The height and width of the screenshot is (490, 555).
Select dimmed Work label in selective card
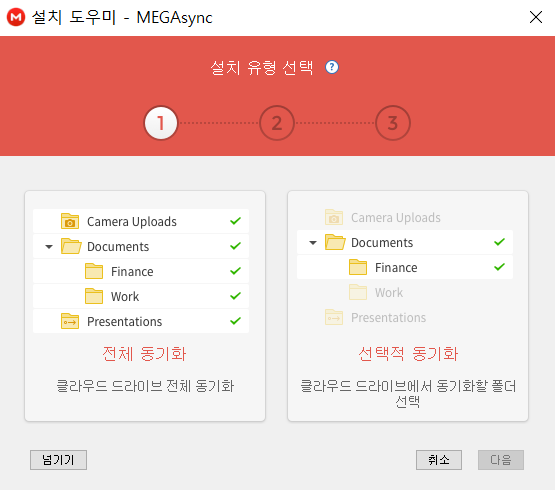point(389,292)
